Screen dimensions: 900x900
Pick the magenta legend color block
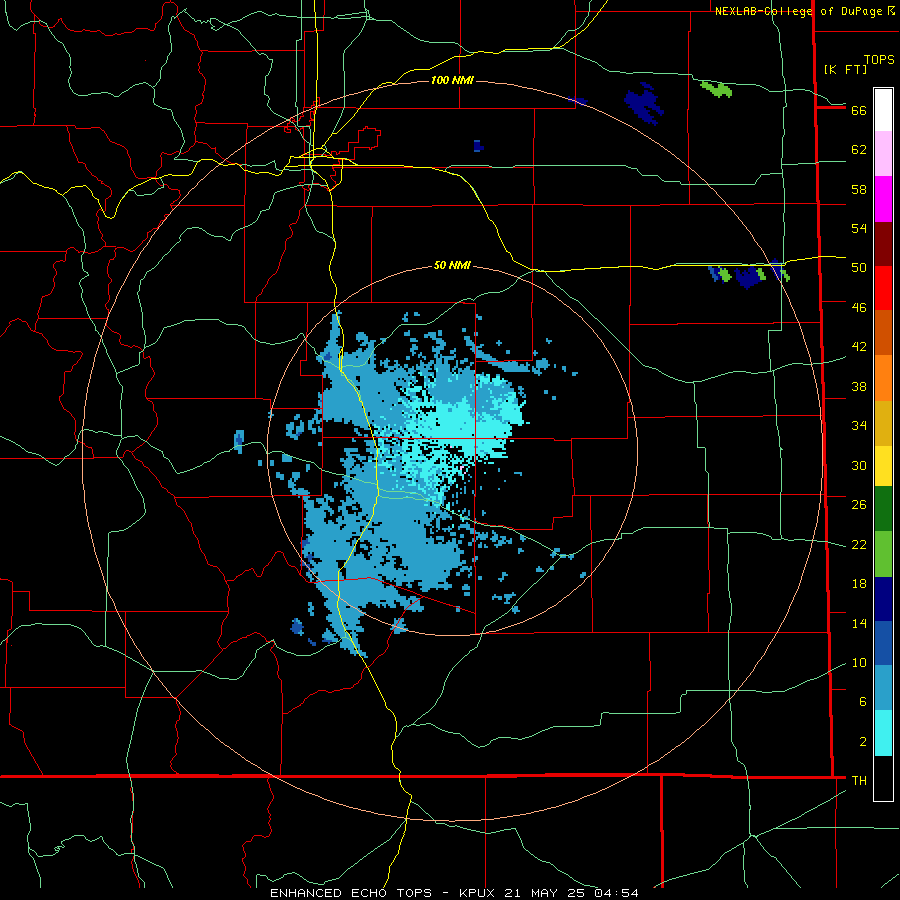click(x=883, y=199)
